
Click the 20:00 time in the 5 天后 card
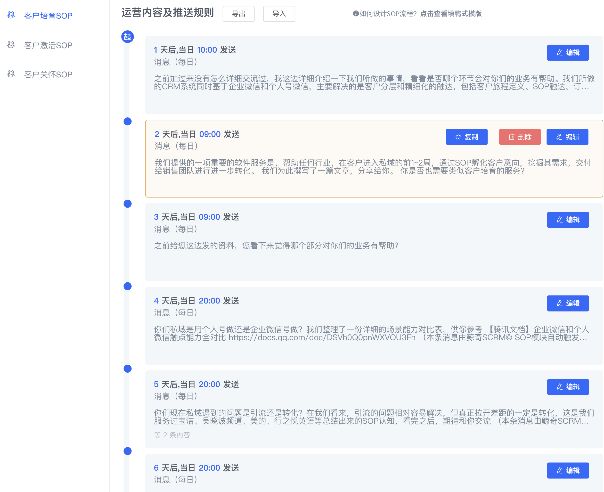[209, 384]
